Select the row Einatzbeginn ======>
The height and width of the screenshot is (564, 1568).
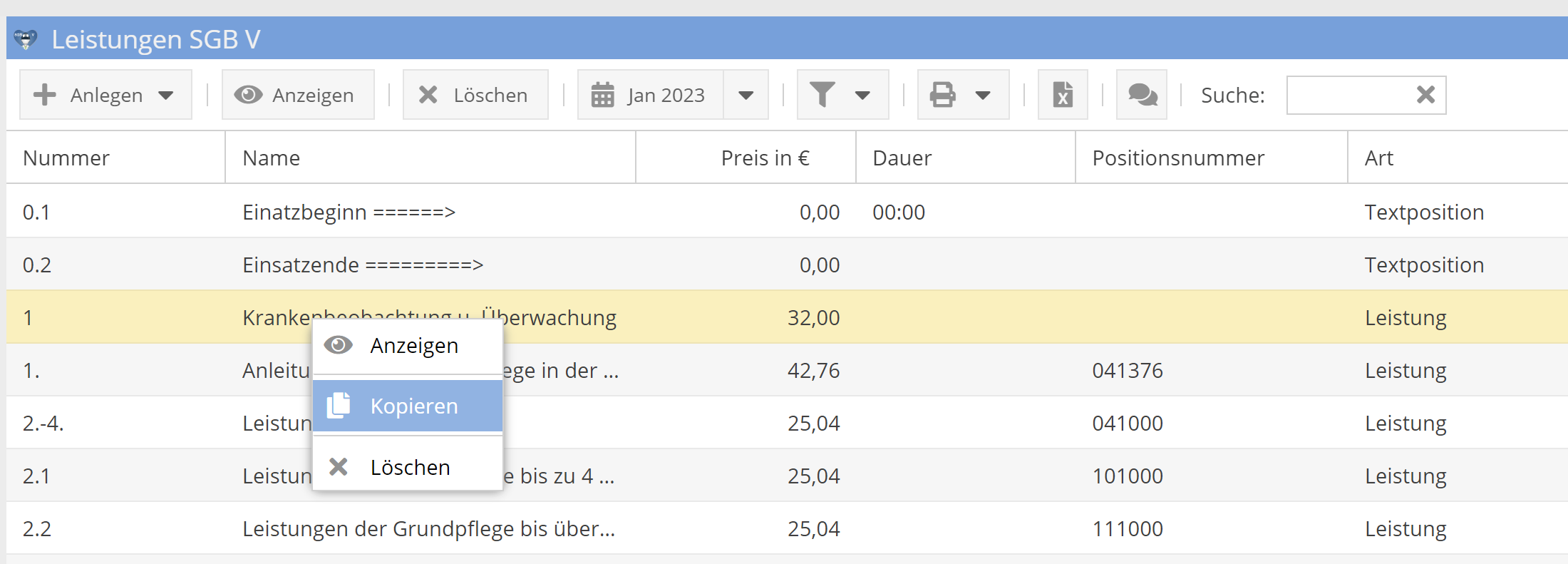coord(787,212)
